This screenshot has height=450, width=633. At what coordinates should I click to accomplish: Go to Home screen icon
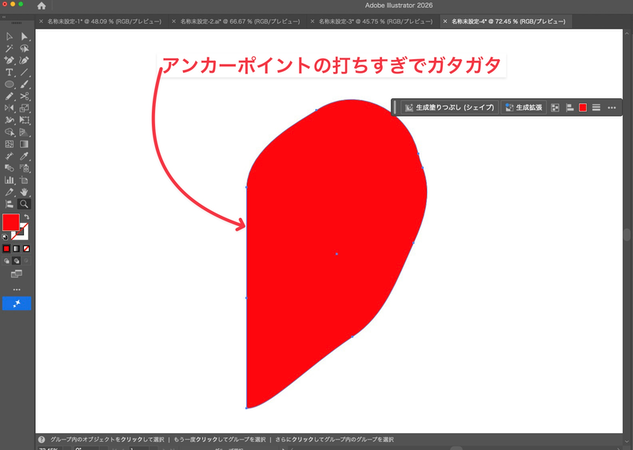pyautogui.click(x=41, y=6)
